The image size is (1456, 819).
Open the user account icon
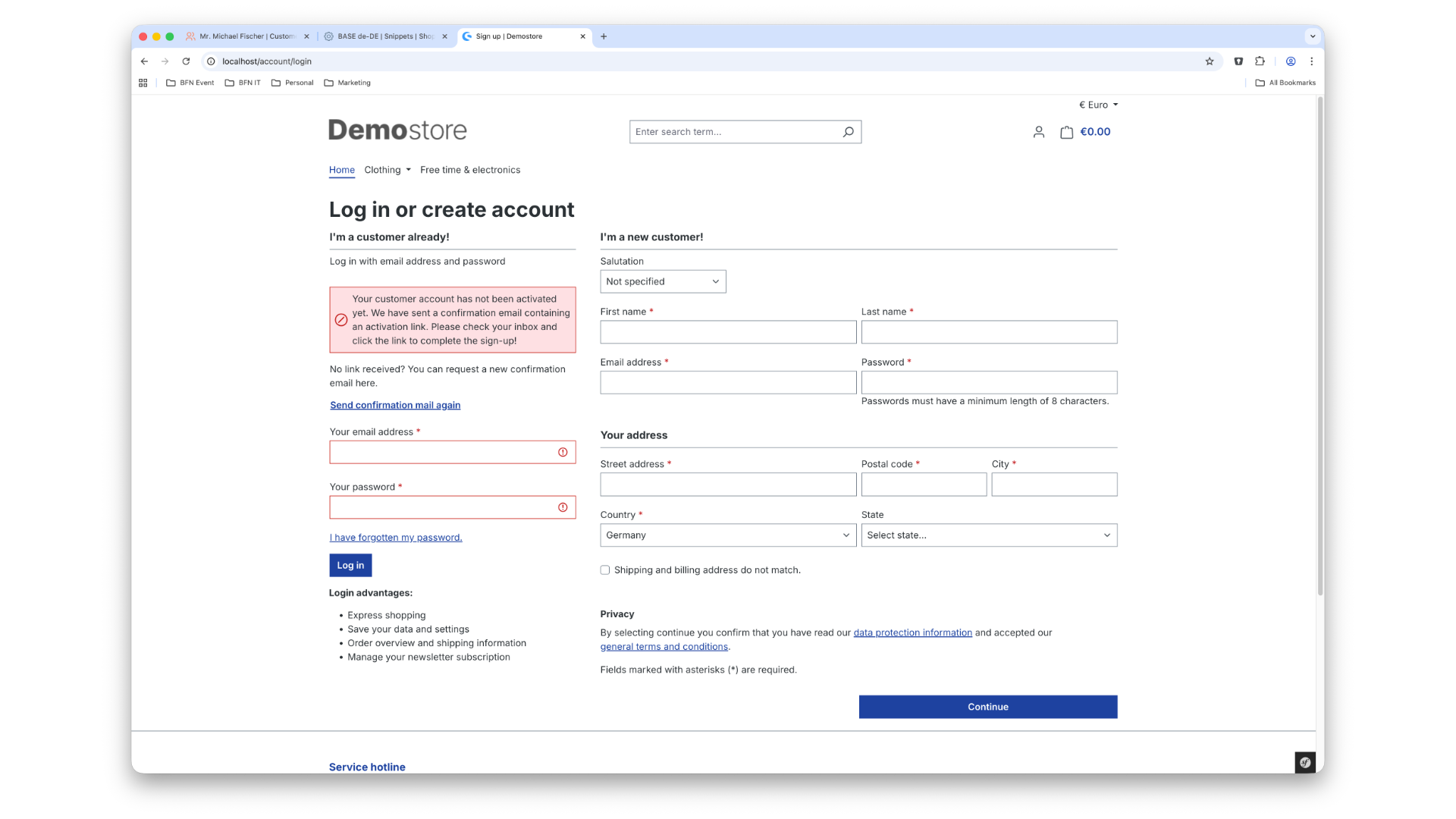point(1038,132)
